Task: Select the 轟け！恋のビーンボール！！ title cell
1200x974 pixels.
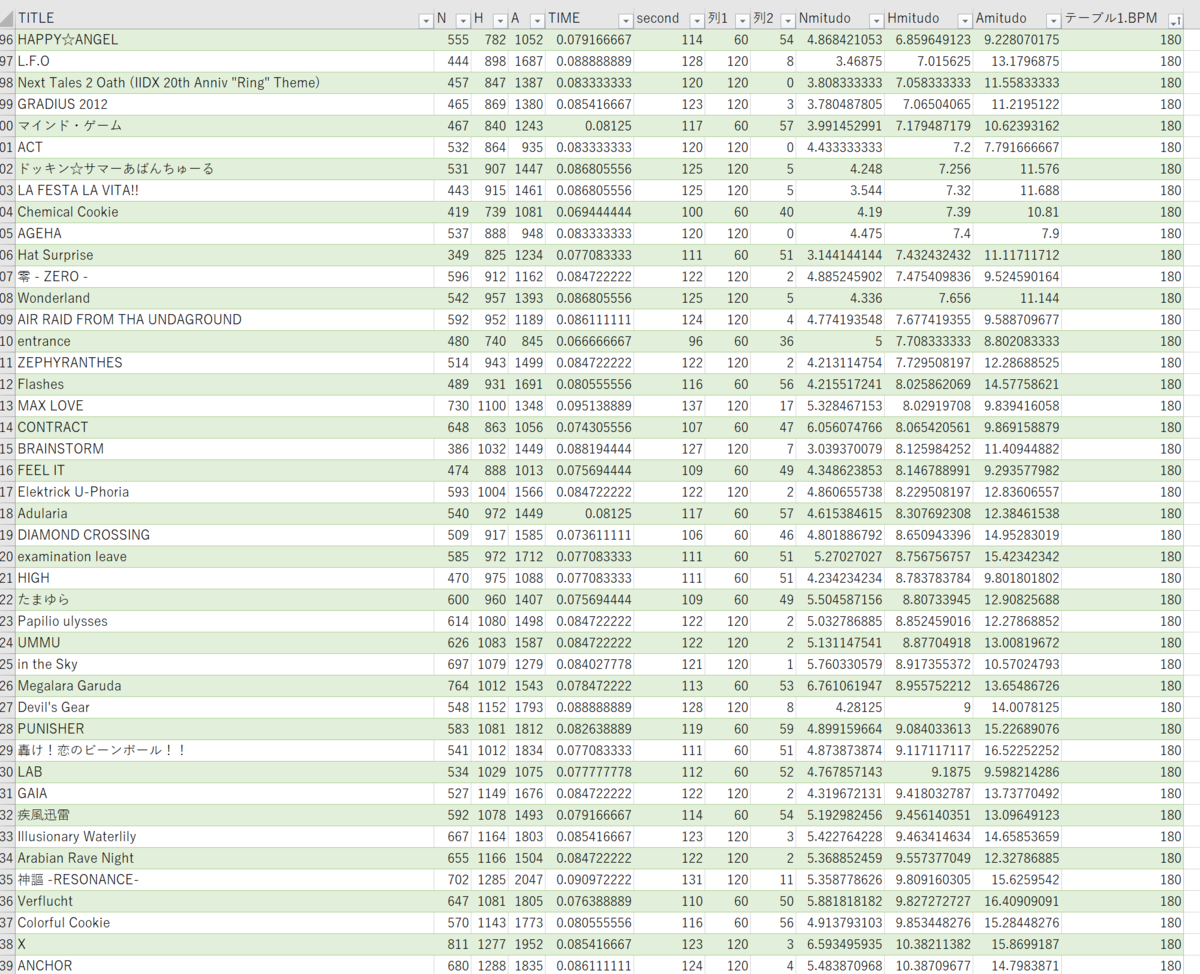Action: point(224,750)
